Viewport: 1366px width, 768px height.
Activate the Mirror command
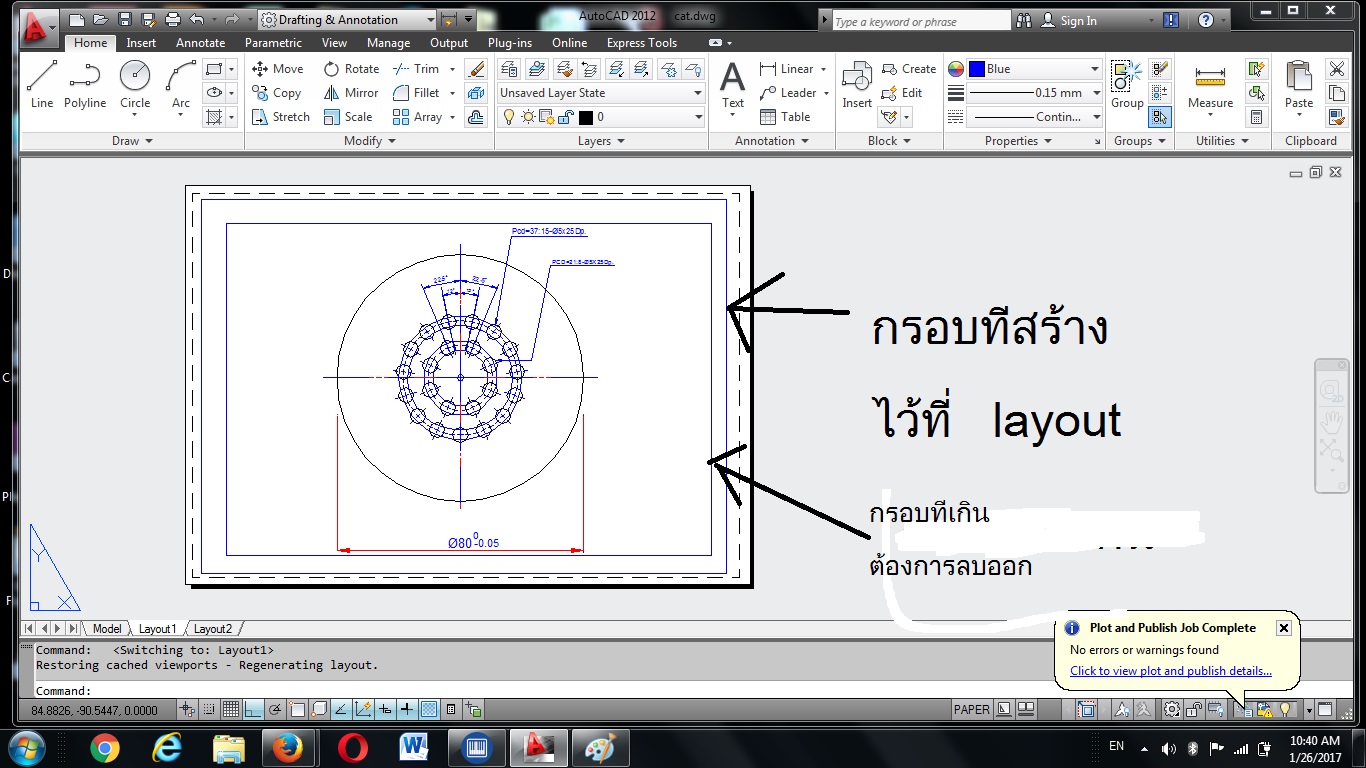[x=351, y=93]
